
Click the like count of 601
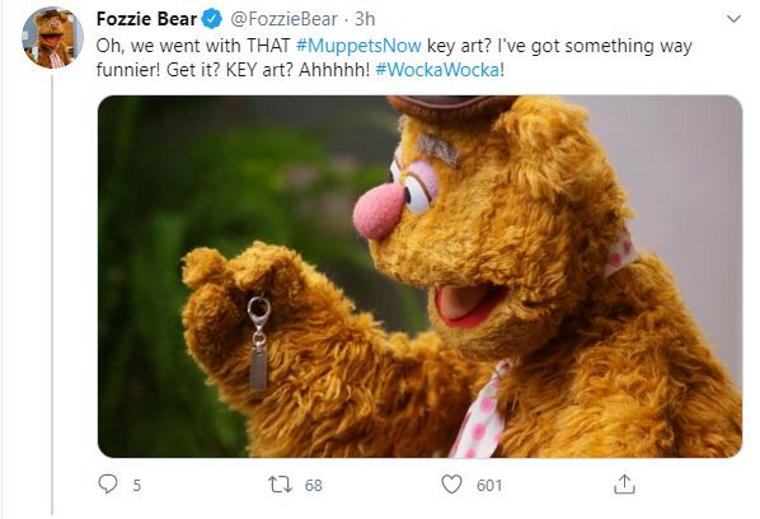[489, 485]
